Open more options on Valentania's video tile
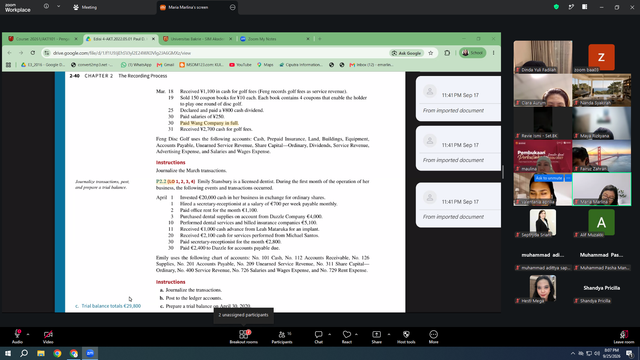Screen dimensions: 640x360 pyautogui.click(x=568, y=178)
